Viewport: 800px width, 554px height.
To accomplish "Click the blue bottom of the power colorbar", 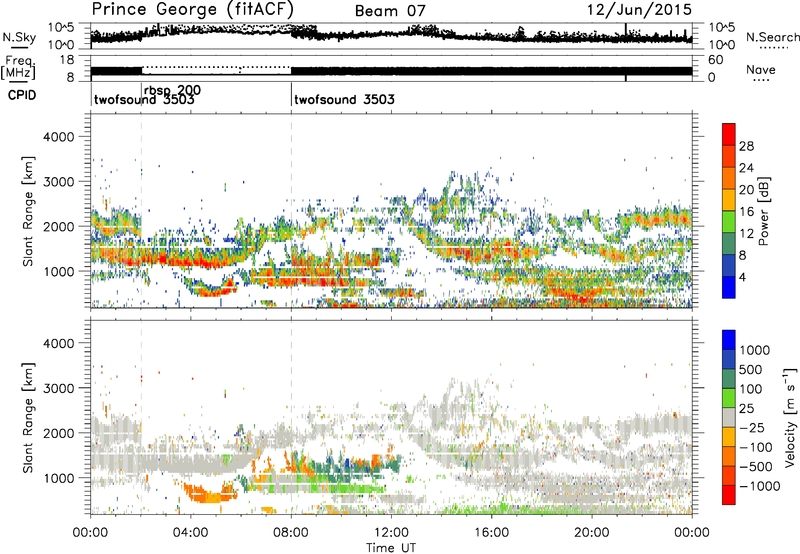I will click(x=729, y=287).
